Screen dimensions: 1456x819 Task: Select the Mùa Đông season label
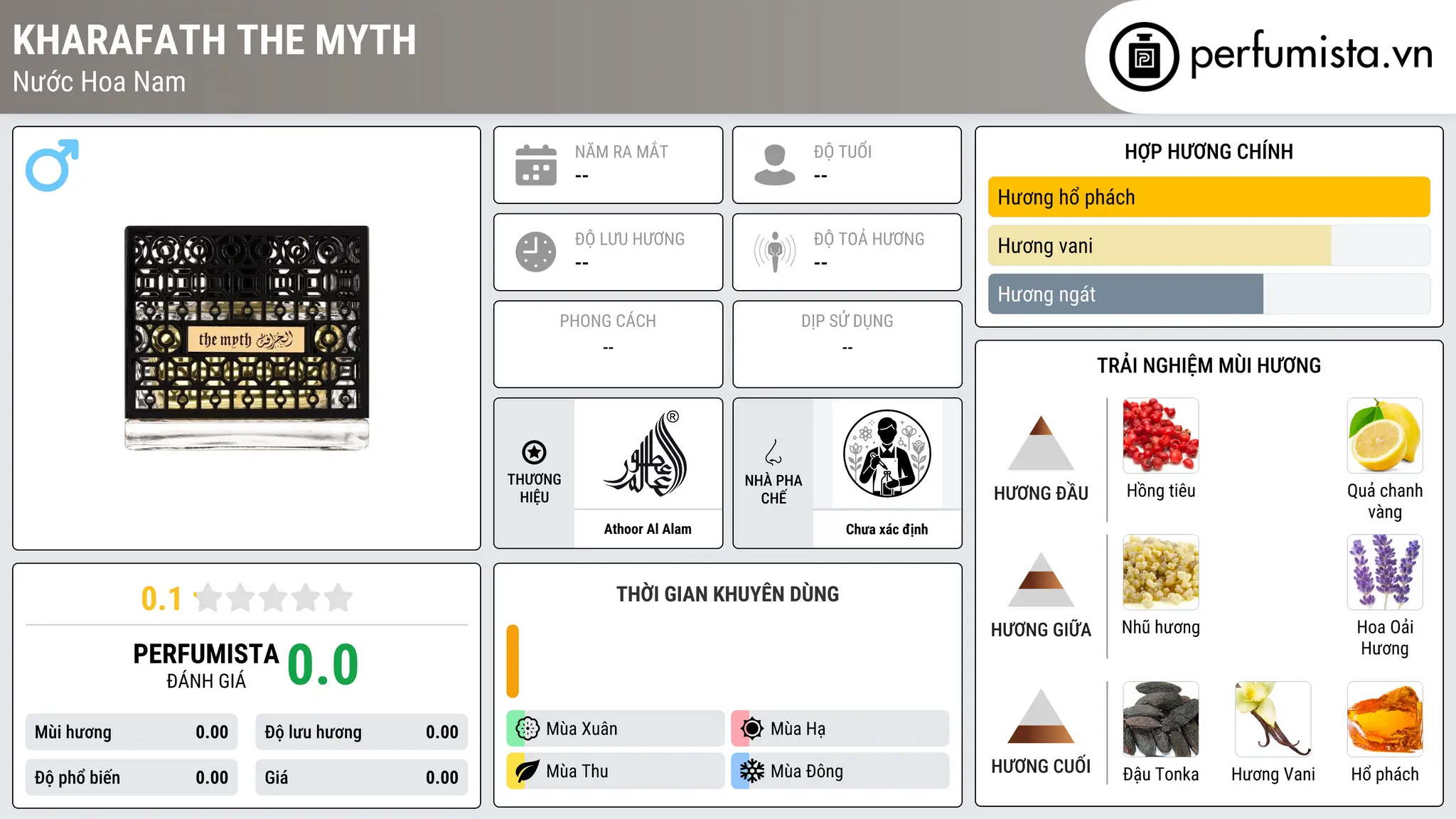(x=807, y=771)
